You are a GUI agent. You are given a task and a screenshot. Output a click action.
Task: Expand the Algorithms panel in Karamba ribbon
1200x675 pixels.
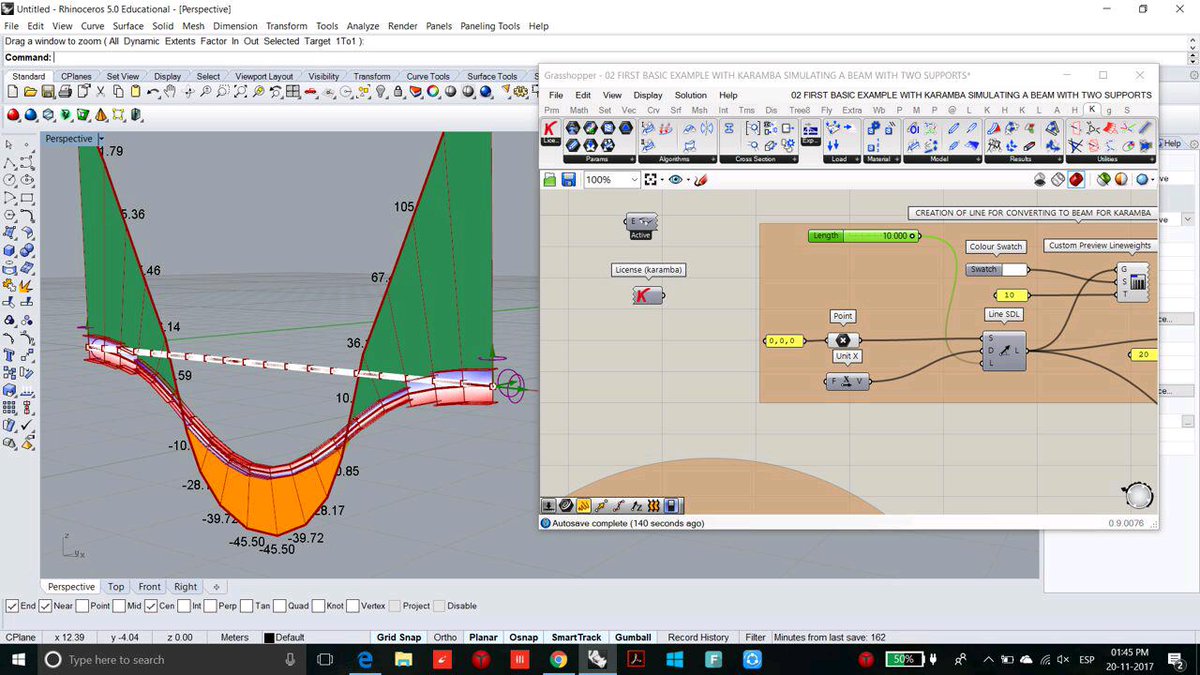(715, 159)
